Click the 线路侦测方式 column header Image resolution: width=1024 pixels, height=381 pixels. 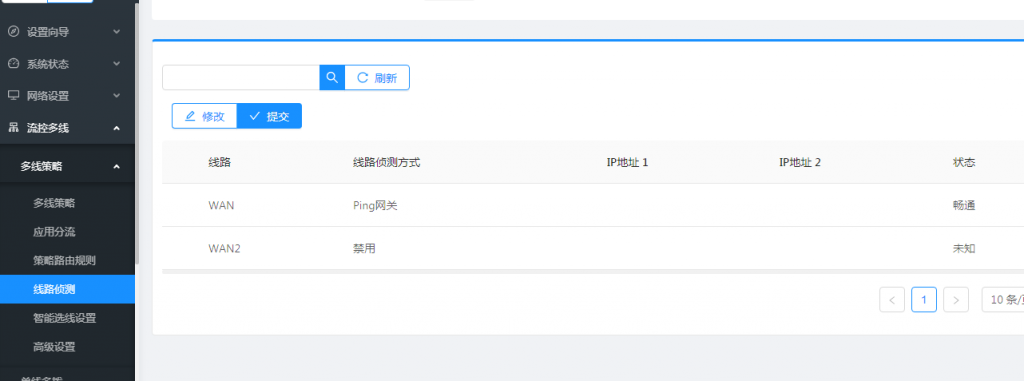[x=386, y=162]
